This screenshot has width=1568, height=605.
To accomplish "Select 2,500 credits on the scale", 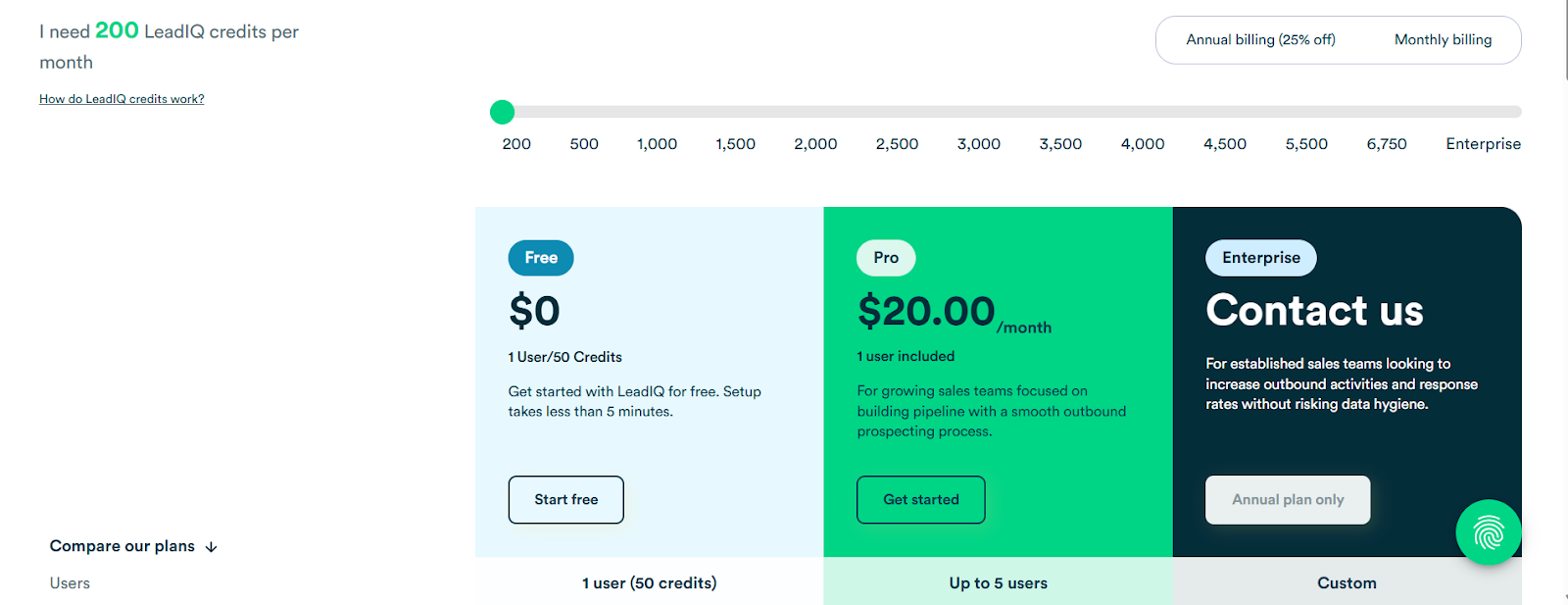I will coord(897,143).
